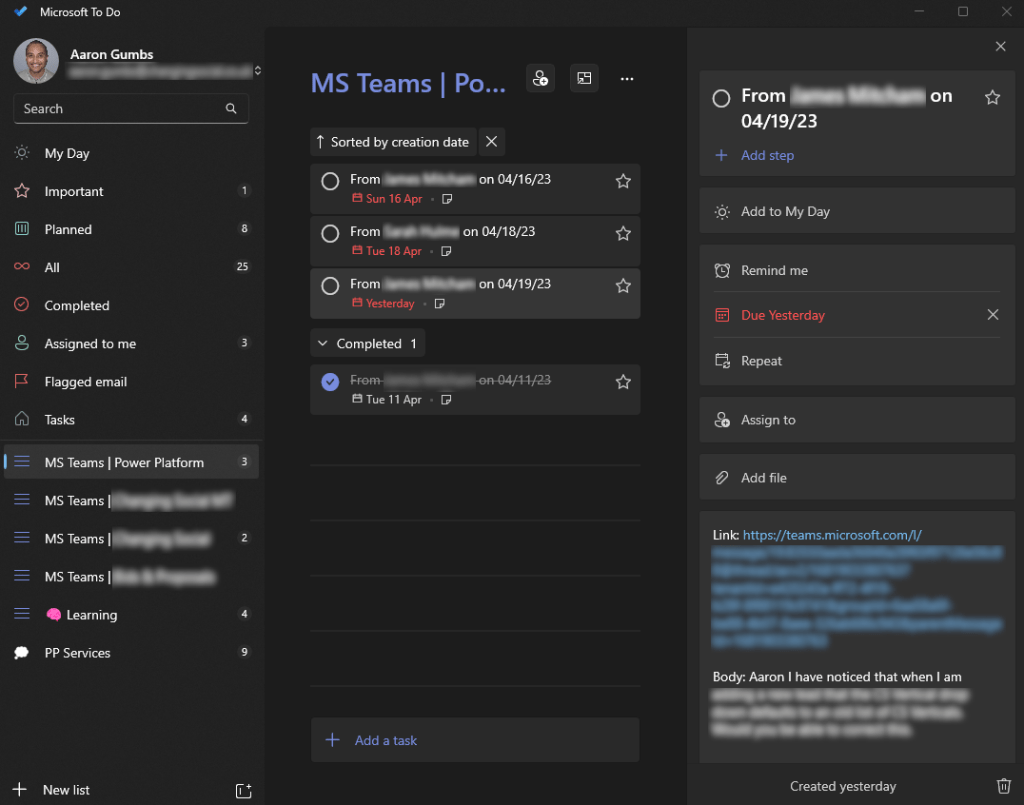This screenshot has height=805, width=1024.
Task: Click the note icon on the Sun 16 Apr task
Action: (x=447, y=199)
